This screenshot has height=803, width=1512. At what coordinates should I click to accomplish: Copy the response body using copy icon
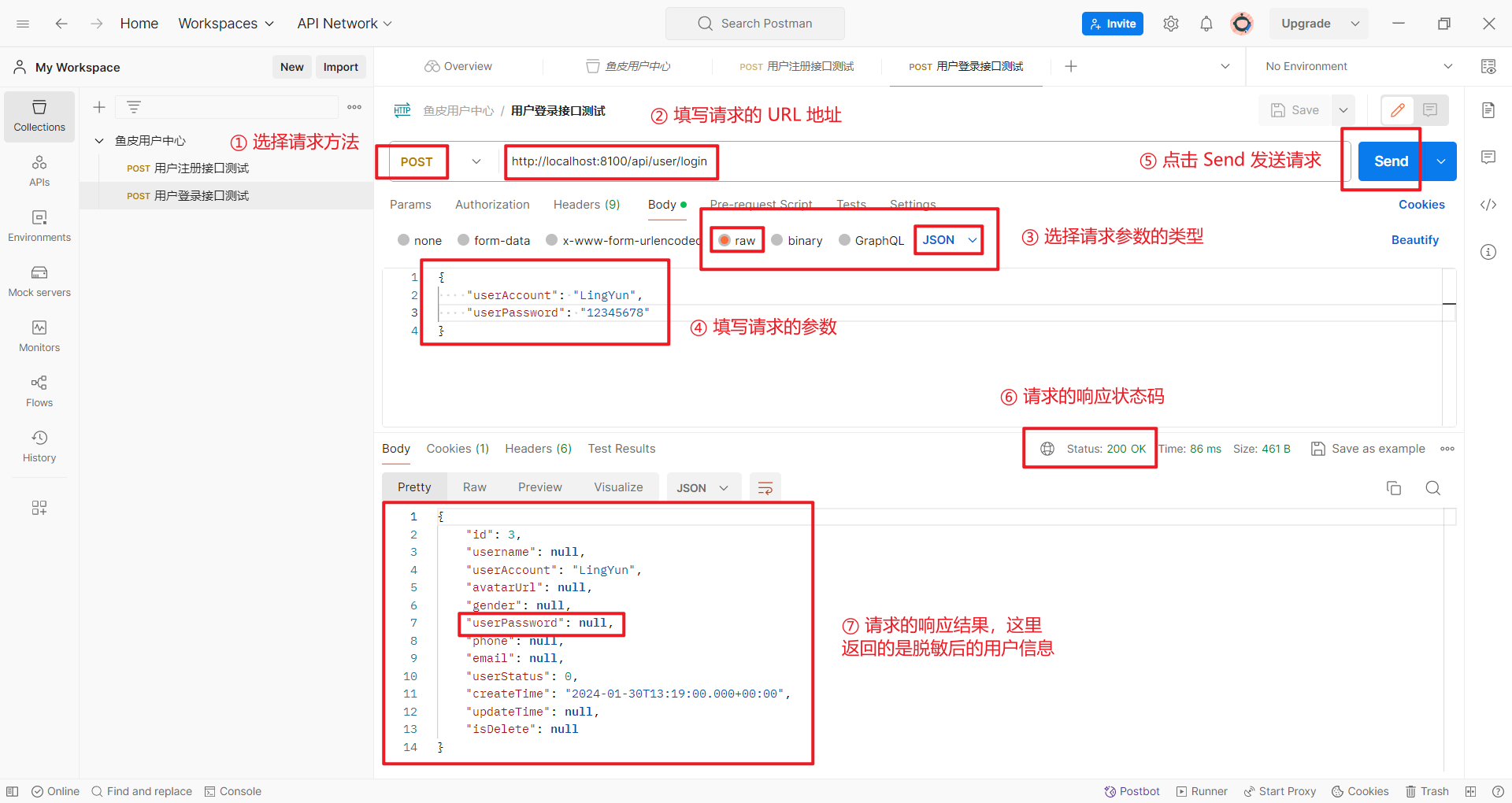[x=1393, y=488]
